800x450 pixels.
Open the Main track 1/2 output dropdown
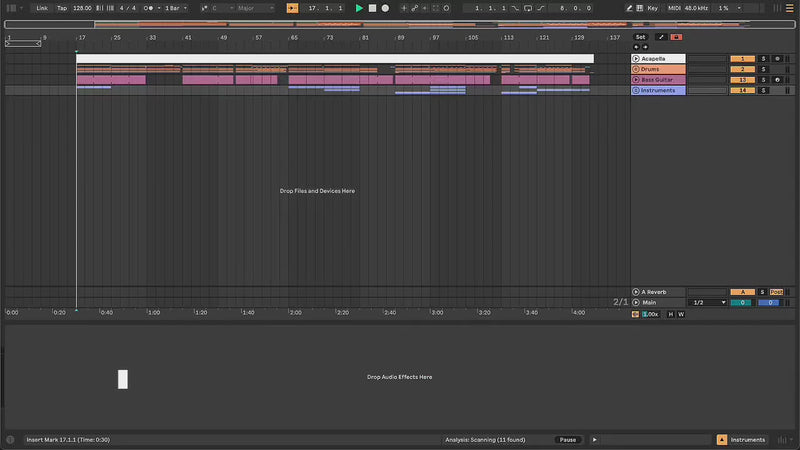[709, 302]
